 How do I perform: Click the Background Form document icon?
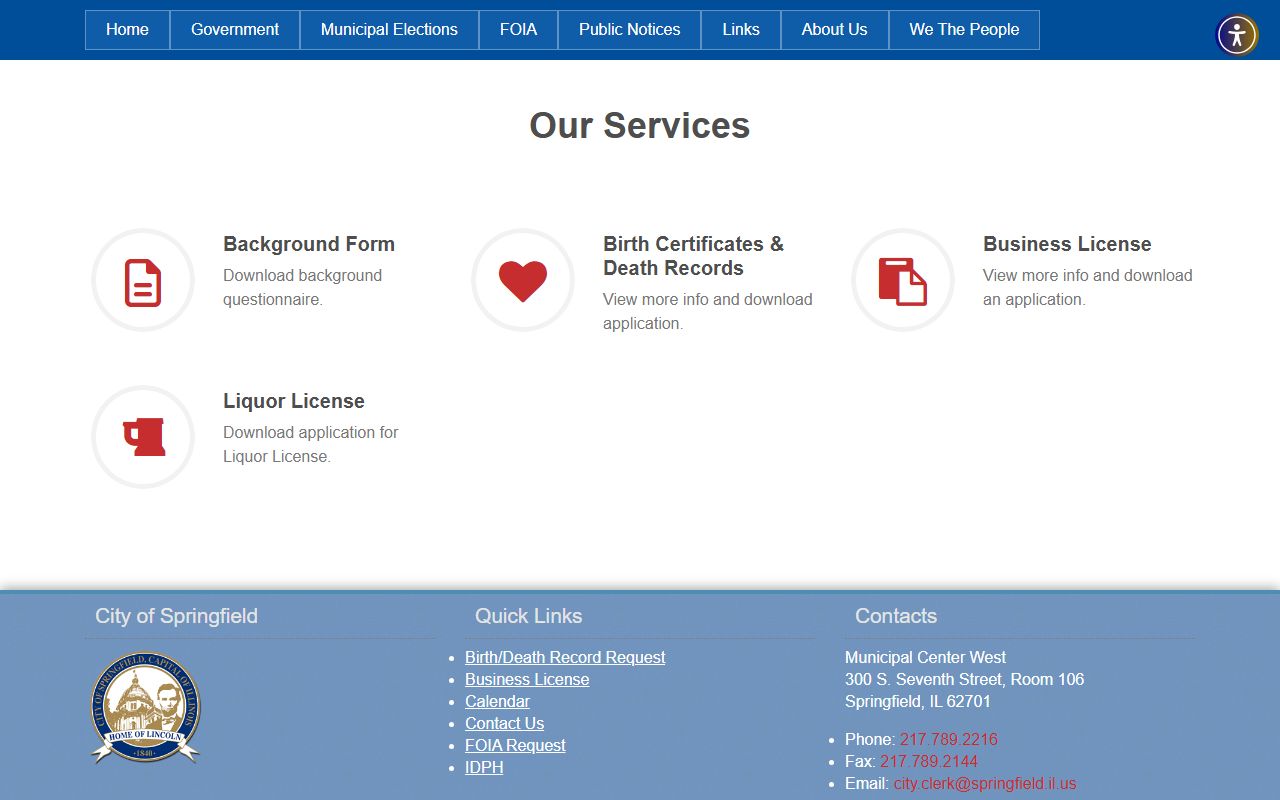143,282
